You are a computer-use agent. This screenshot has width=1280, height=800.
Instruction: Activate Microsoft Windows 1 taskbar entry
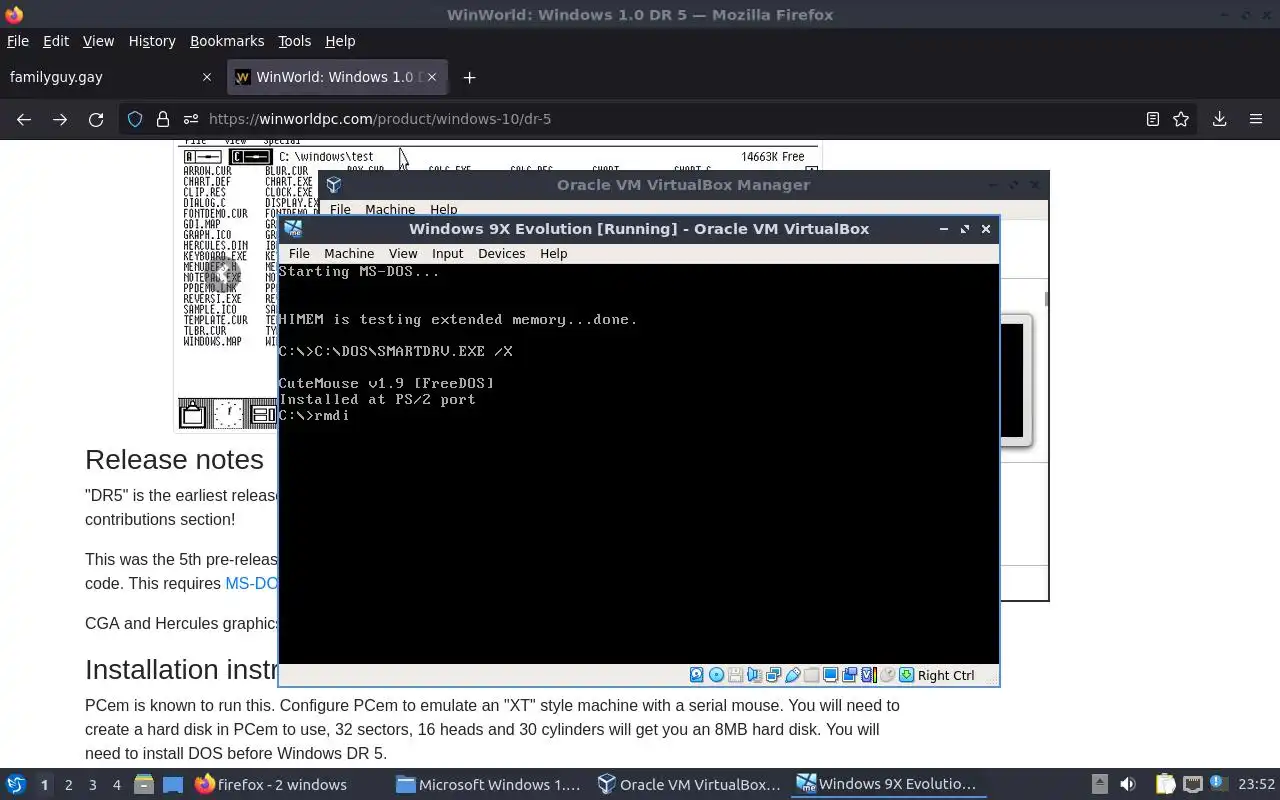(488, 785)
